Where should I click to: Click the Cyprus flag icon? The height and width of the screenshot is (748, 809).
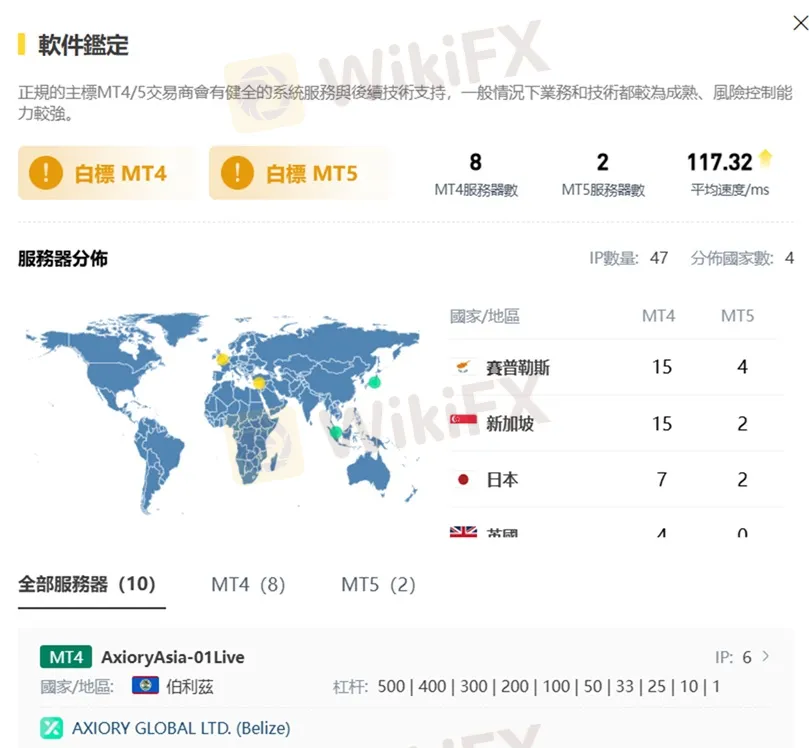click(x=463, y=367)
